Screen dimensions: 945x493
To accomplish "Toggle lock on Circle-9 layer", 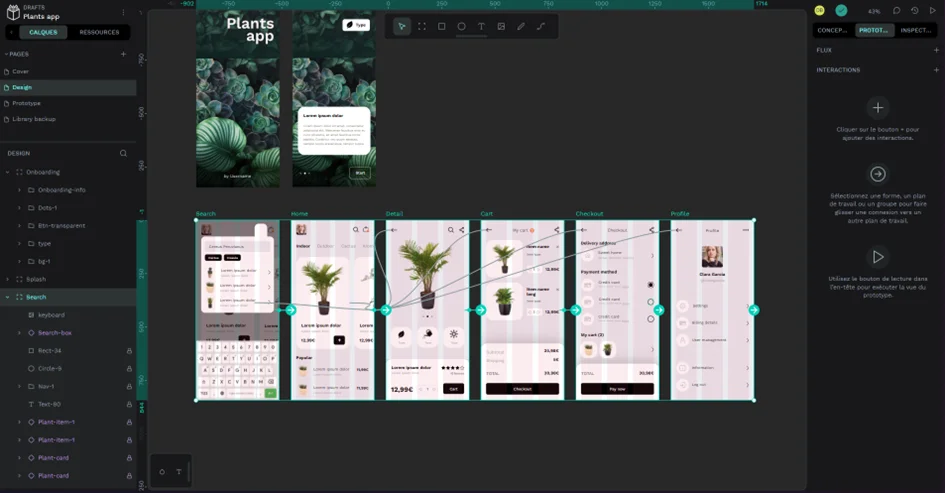I will coord(129,369).
